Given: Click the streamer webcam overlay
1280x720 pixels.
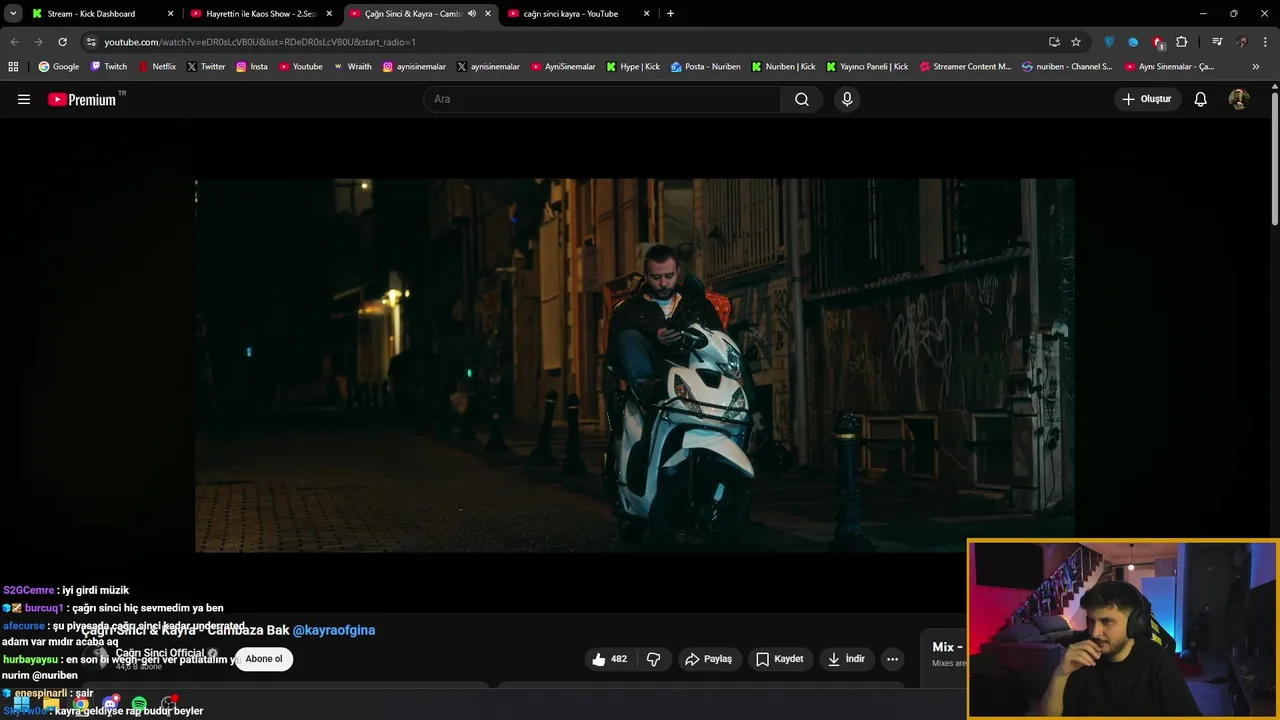Looking at the screenshot, I should [x=1123, y=630].
